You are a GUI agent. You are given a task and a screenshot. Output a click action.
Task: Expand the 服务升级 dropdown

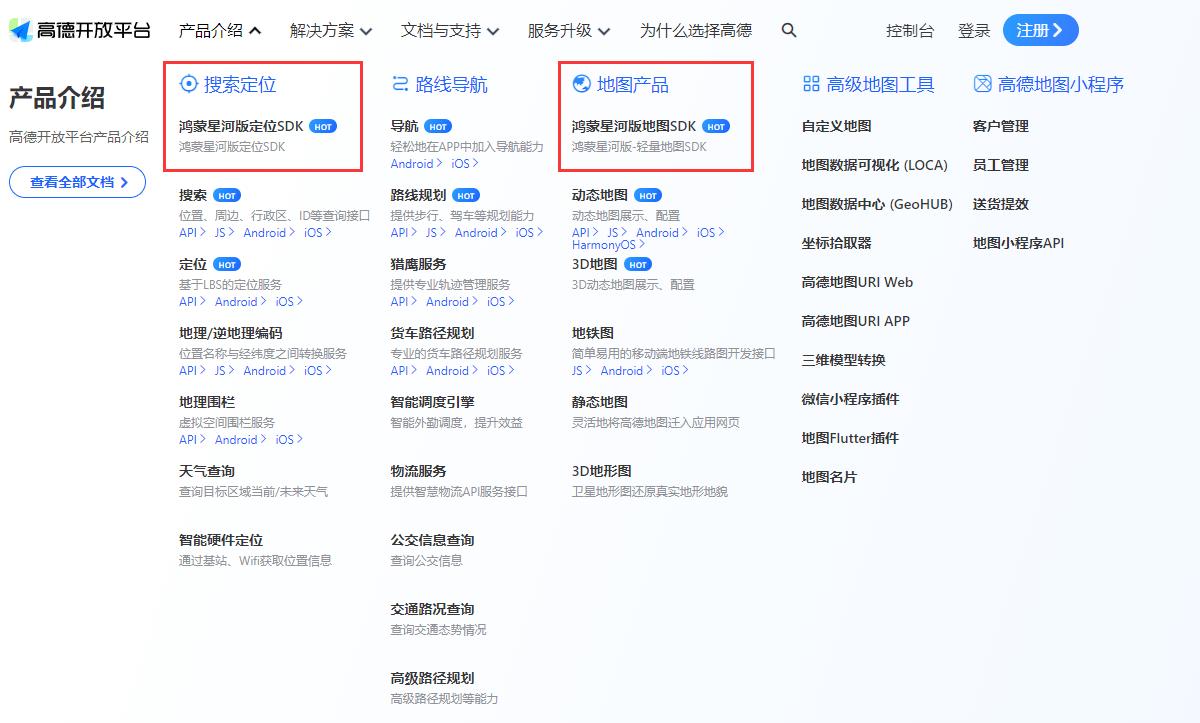tap(569, 31)
